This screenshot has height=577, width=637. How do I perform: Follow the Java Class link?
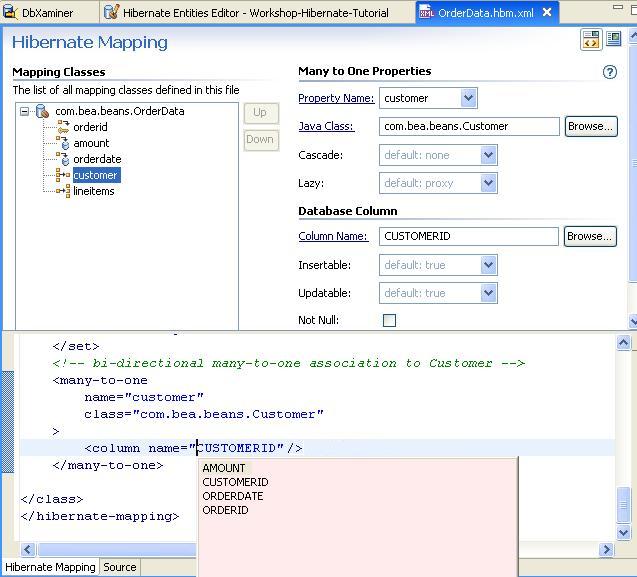coord(326,126)
